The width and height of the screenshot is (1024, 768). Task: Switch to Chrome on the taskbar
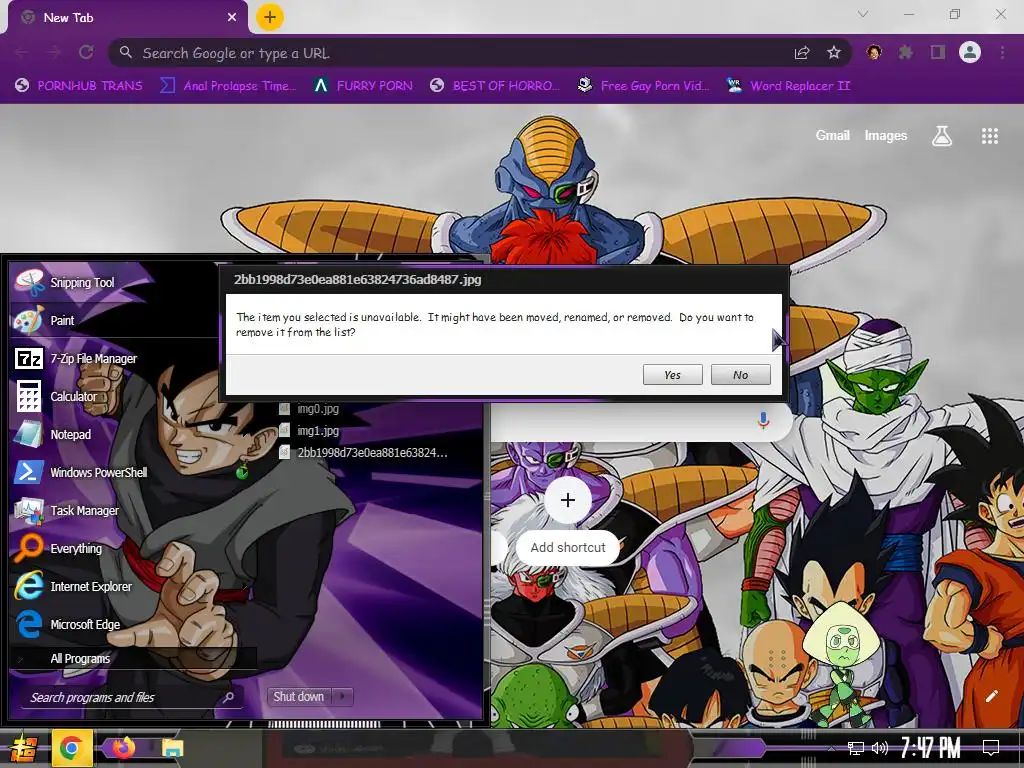pos(71,748)
